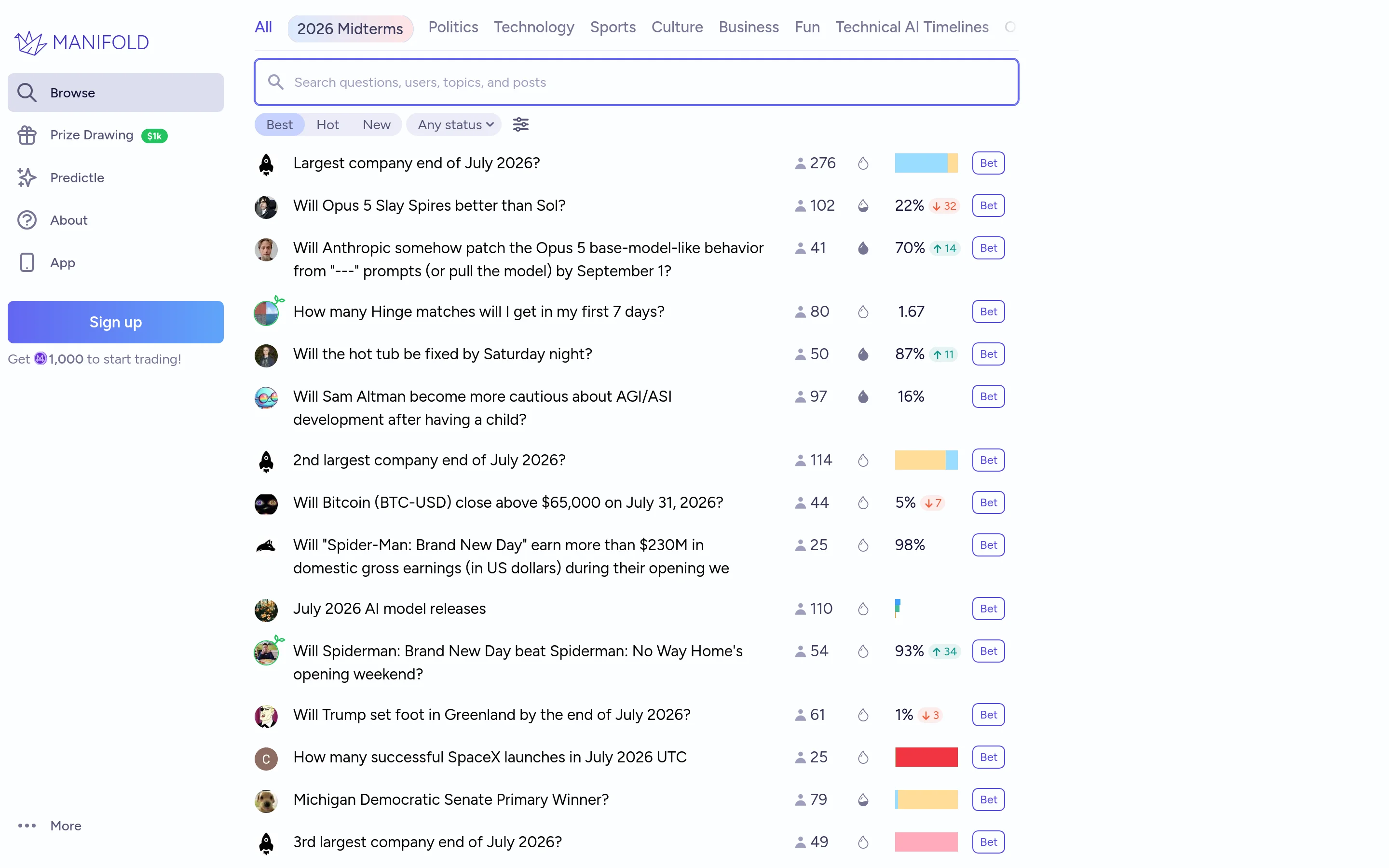Bet on Bitcoin closing above $65,000
The width and height of the screenshot is (1389, 868).
988,502
